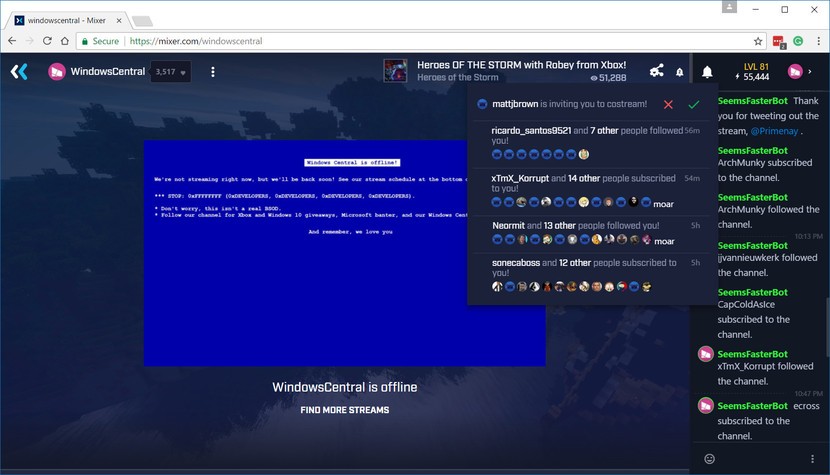
Task: Show moar subscribers in xTmX_Korrupt row
Action: (663, 204)
